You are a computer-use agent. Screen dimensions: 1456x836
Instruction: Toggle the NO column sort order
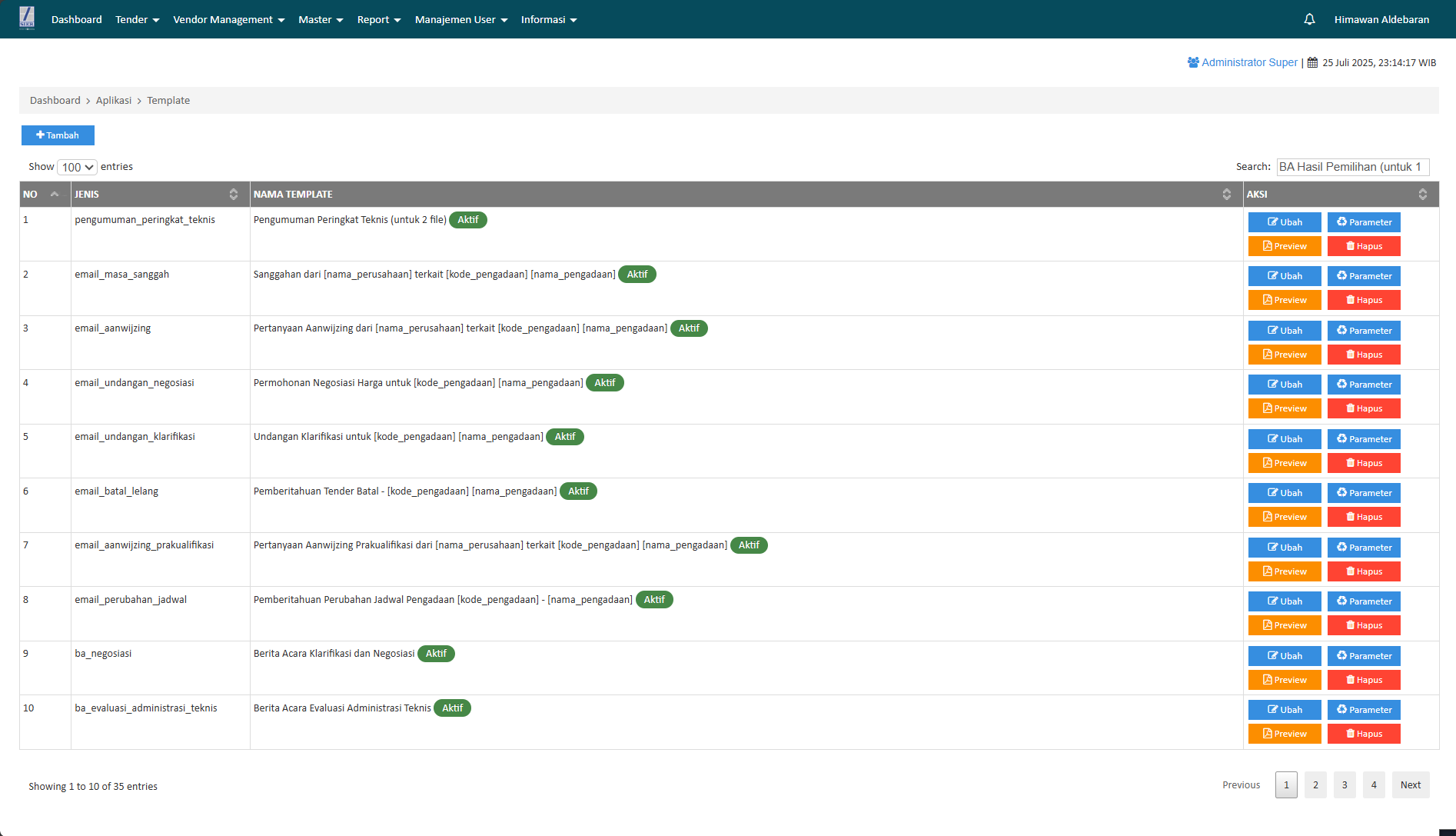click(x=45, y=195)
